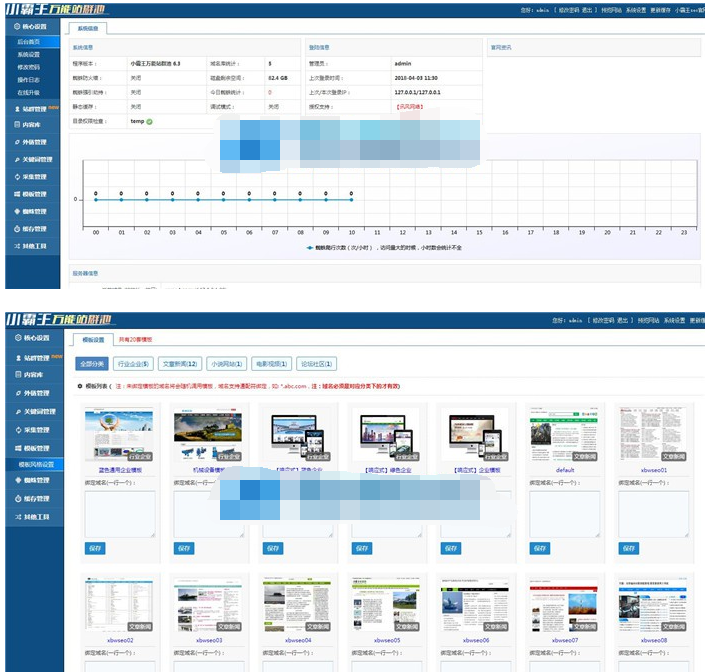Filter templates by 电影视频(1)
Image resolution: width=705 pixels, height=672 pixels.
click(272, 364)
